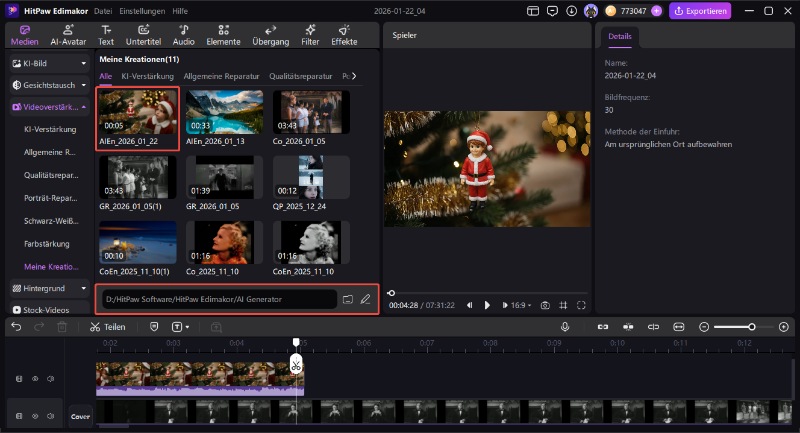Click the pencil edit icon next to the path
The height and width of the screenshot is (433, 800).
pyautogui.click(x=366, y=299)
